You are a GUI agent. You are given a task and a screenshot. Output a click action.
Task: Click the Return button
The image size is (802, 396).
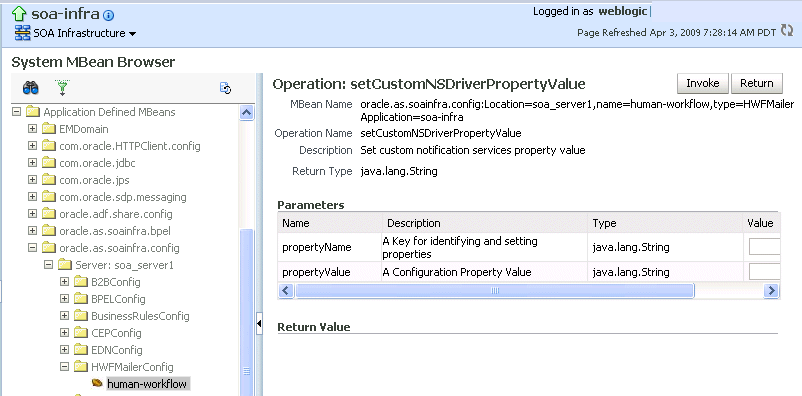tap(757, 83)
